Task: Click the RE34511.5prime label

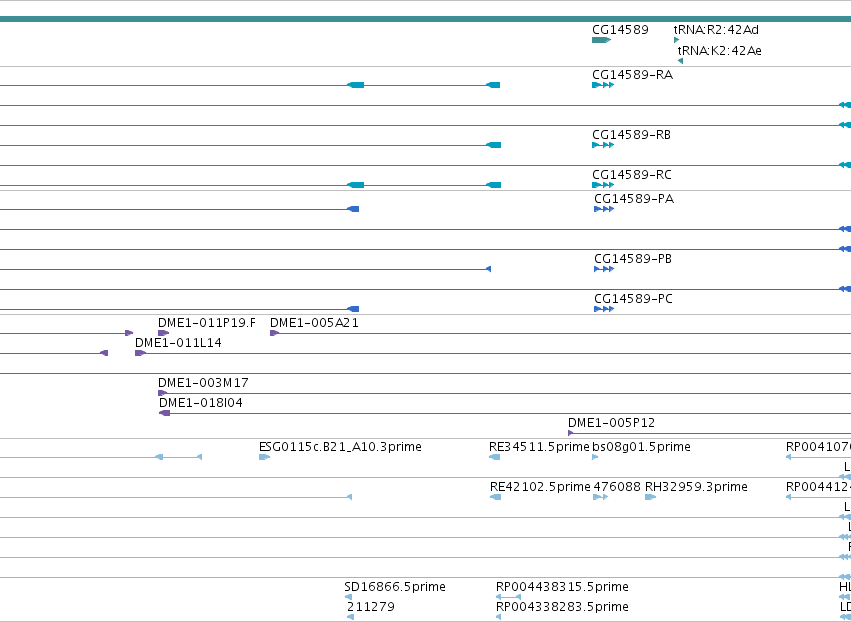Action: [x=539, y=447]
